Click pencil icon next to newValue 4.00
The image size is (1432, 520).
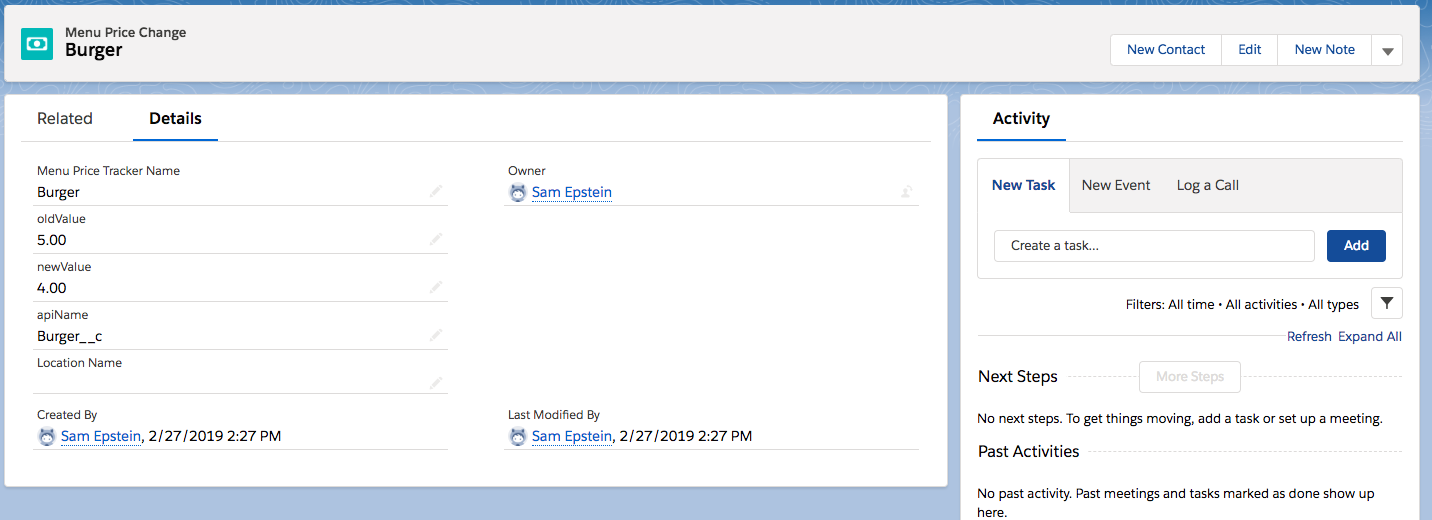(436, 287)
